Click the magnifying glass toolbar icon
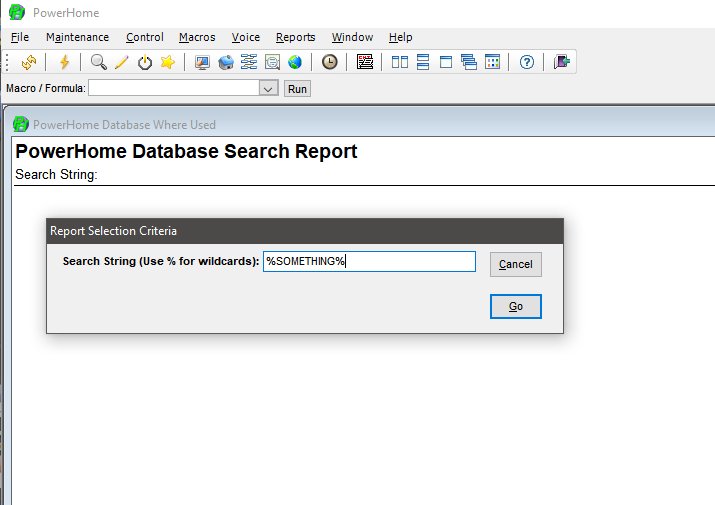The height and width of the screenshot is (505, 715). pos(98,62)
